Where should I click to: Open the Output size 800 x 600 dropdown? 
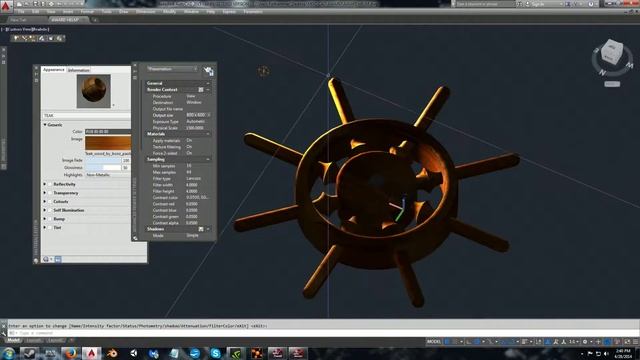[198, 115]
